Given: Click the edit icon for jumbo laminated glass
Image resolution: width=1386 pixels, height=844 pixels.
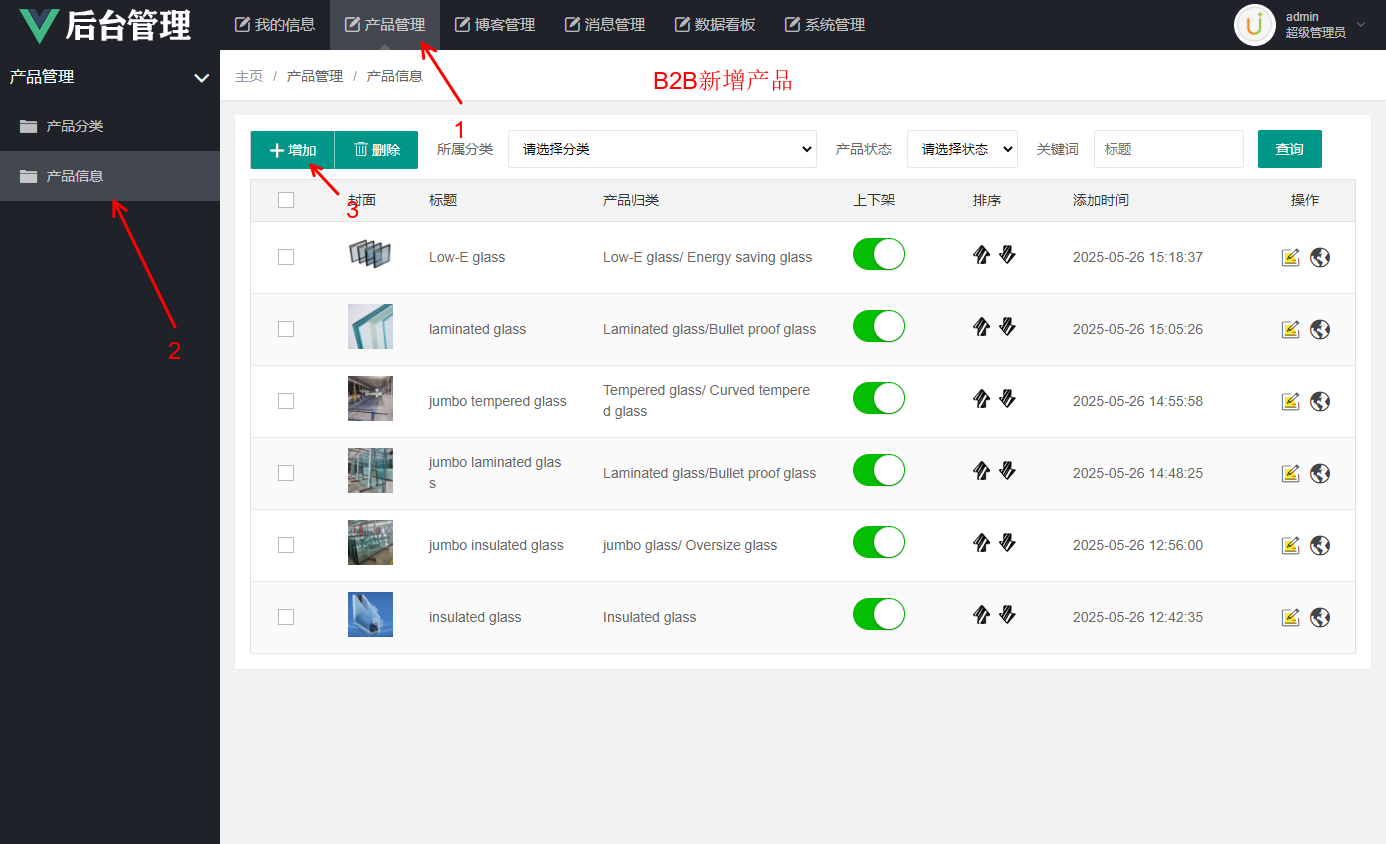Looking at the screenshot, I should point(1291,473).
